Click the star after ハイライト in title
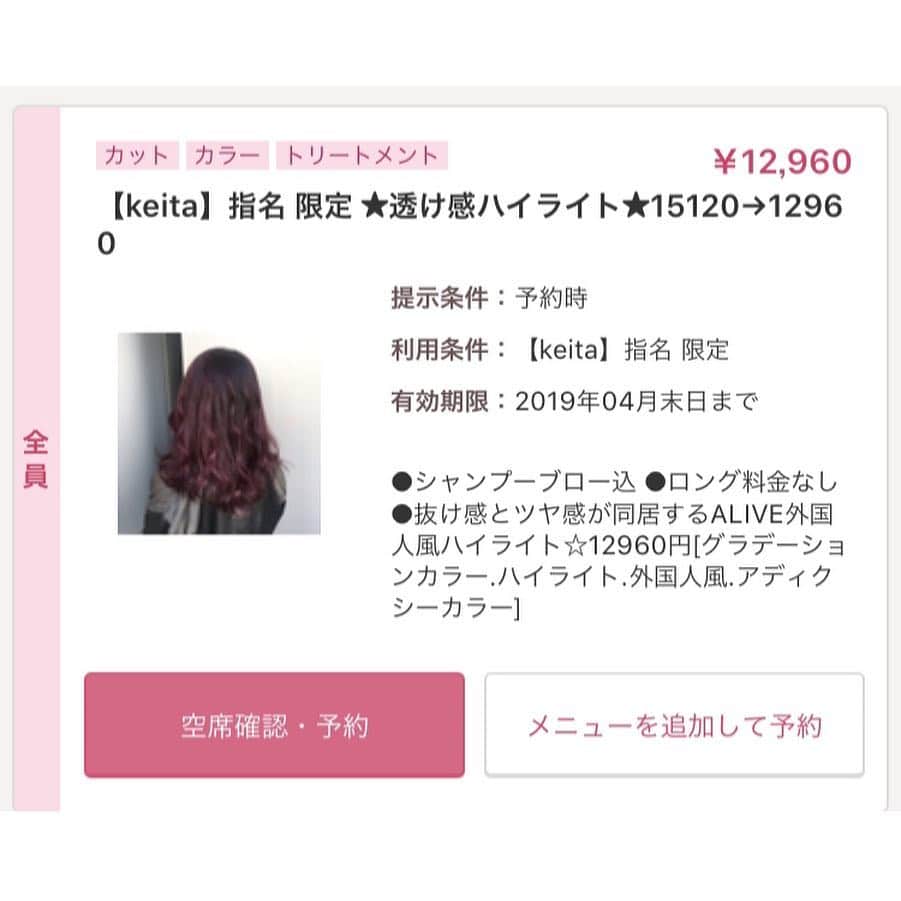 [635, 207]
